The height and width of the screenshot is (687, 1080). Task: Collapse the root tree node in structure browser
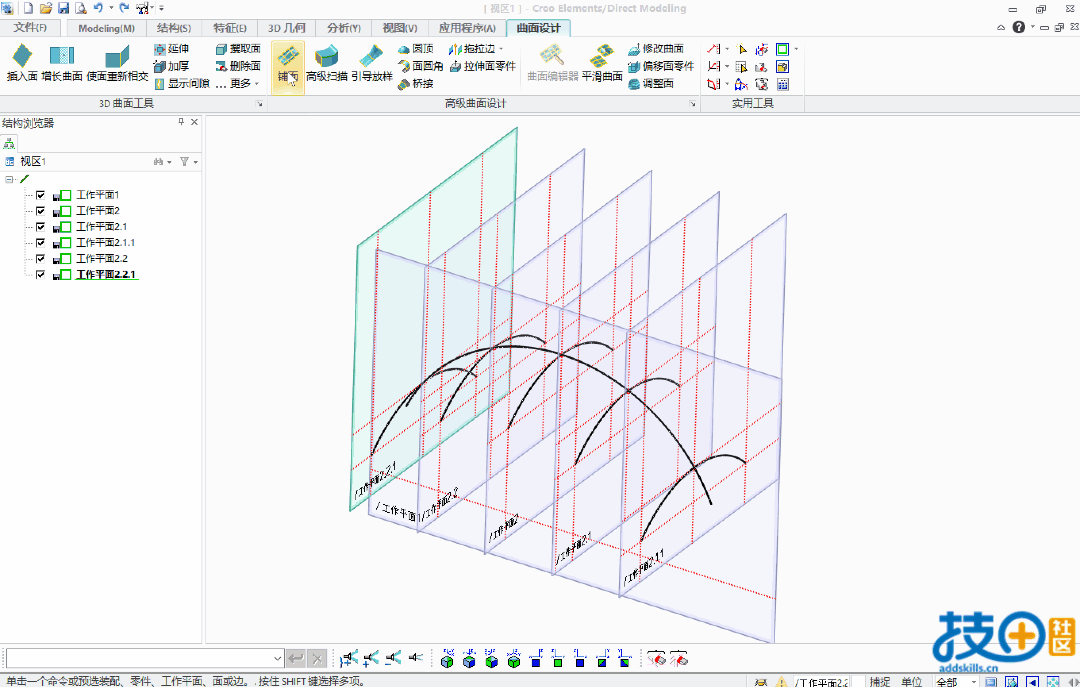click(x=9, y=179)
